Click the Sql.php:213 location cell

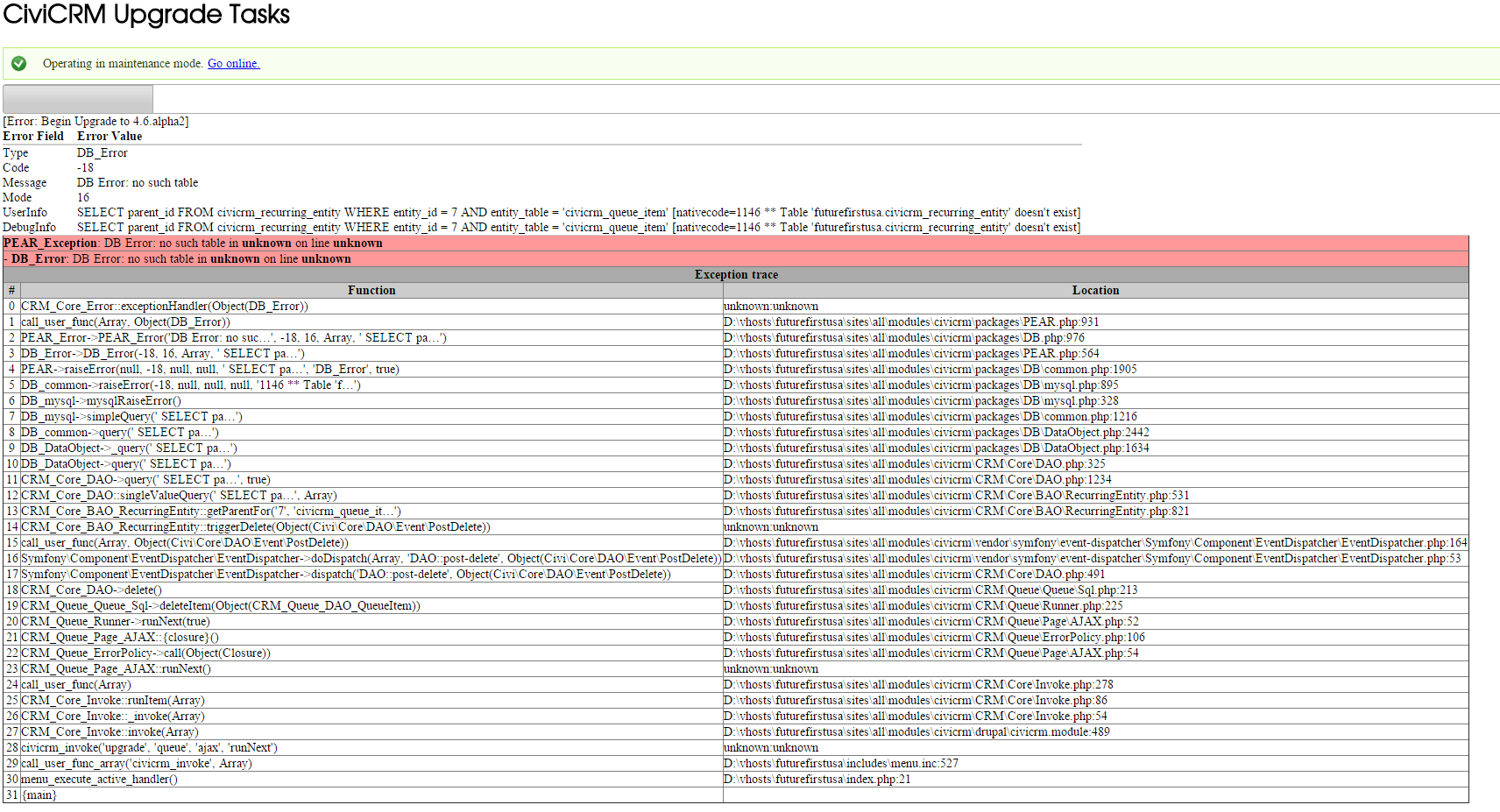tap(1096, 590)
